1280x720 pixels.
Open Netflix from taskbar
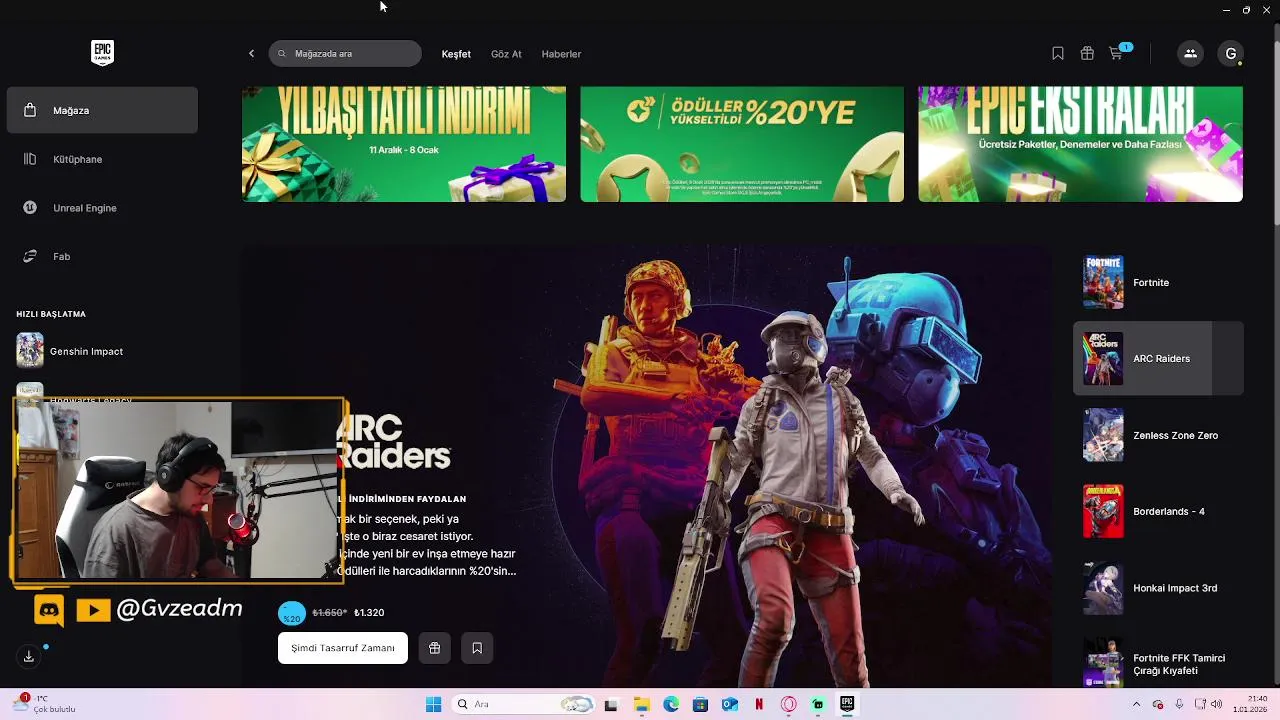pyautogui.click(x=759, y=704)
